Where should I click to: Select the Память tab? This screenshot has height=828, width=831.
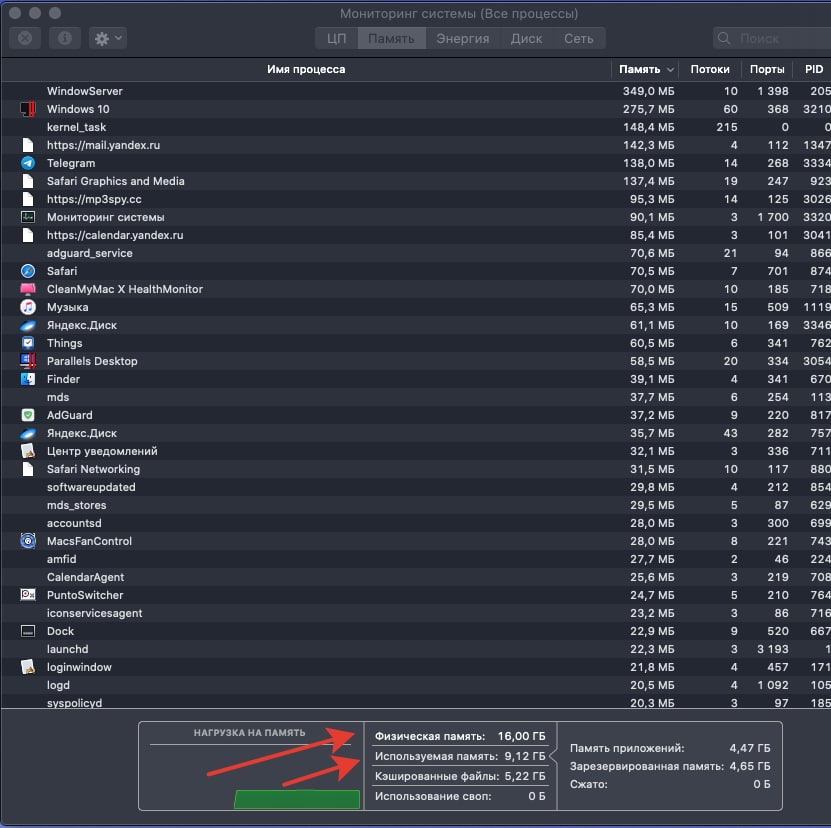coord(391,39)
